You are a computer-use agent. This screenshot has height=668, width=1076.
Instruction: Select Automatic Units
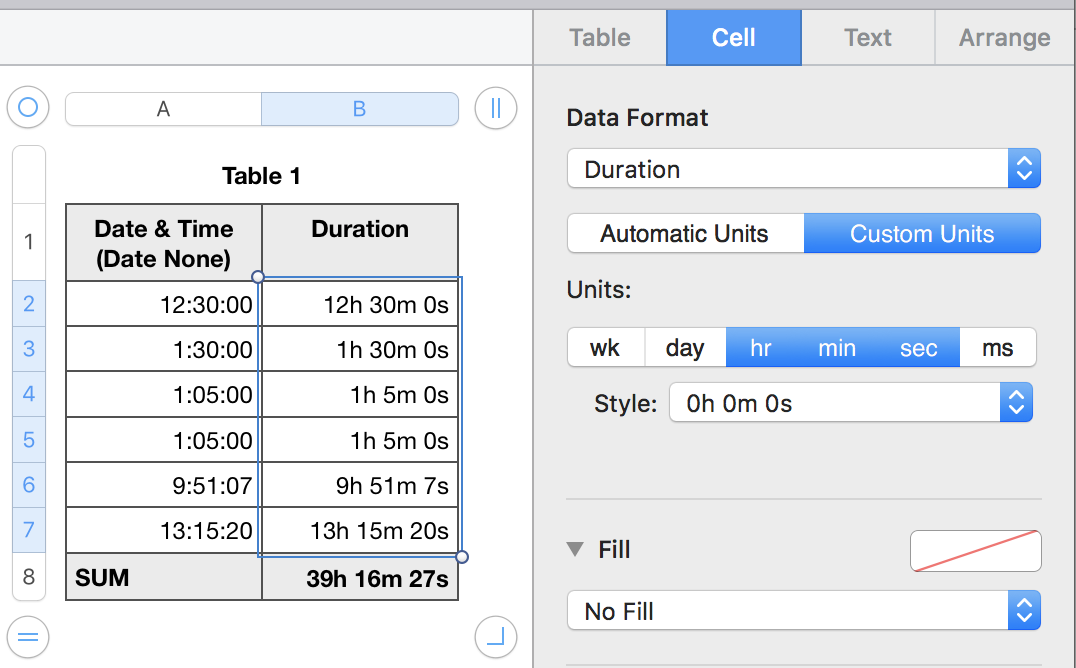click(685, 234)
